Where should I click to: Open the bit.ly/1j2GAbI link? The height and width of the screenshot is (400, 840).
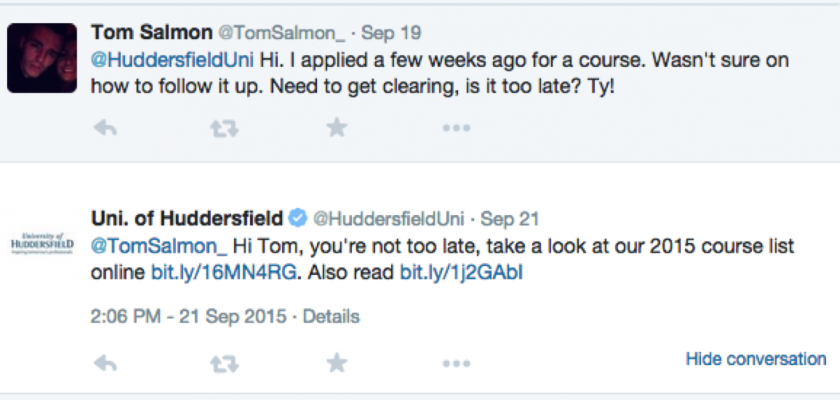point(462,271)
